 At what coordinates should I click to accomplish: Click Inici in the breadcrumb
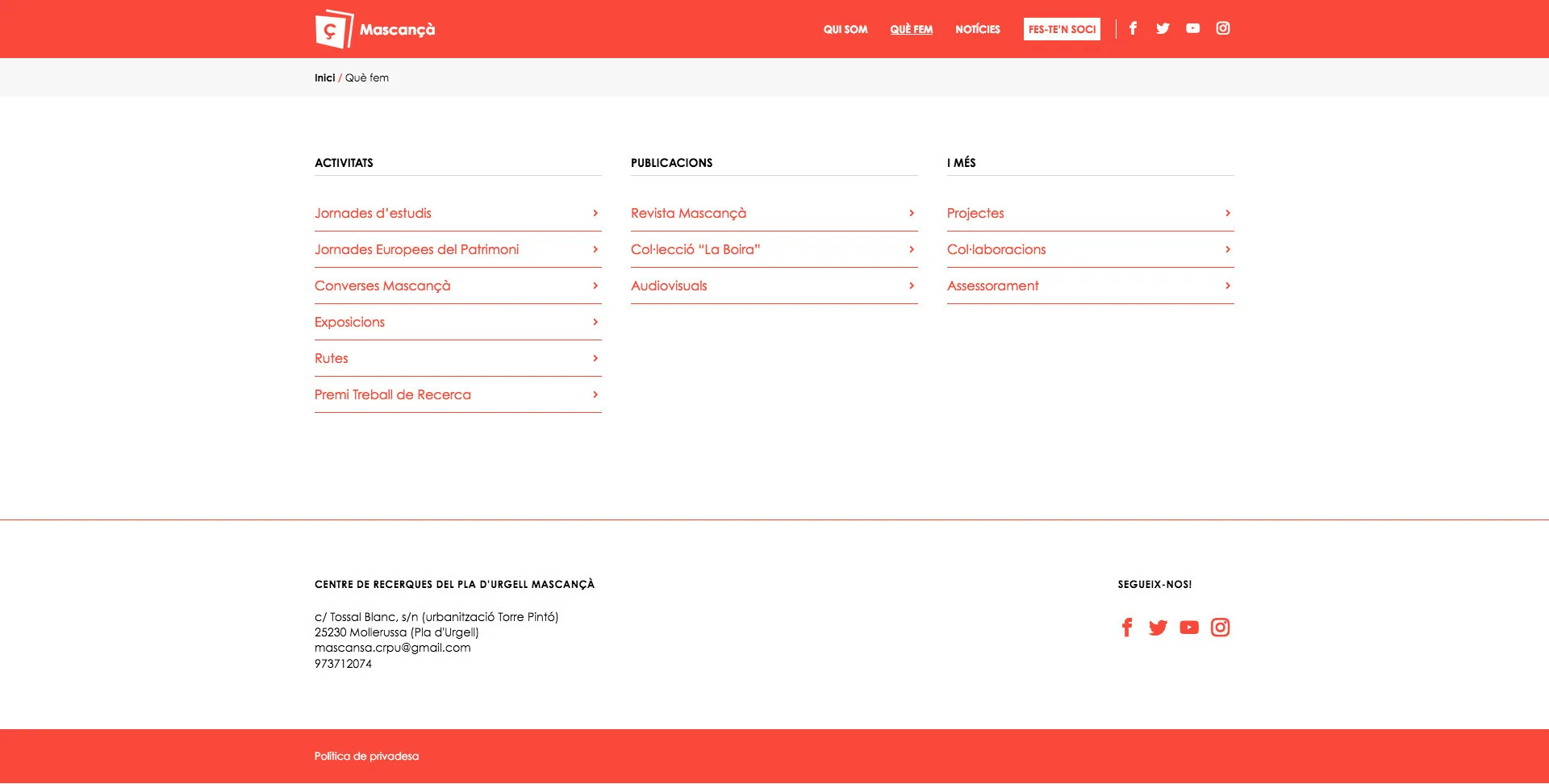324,77
